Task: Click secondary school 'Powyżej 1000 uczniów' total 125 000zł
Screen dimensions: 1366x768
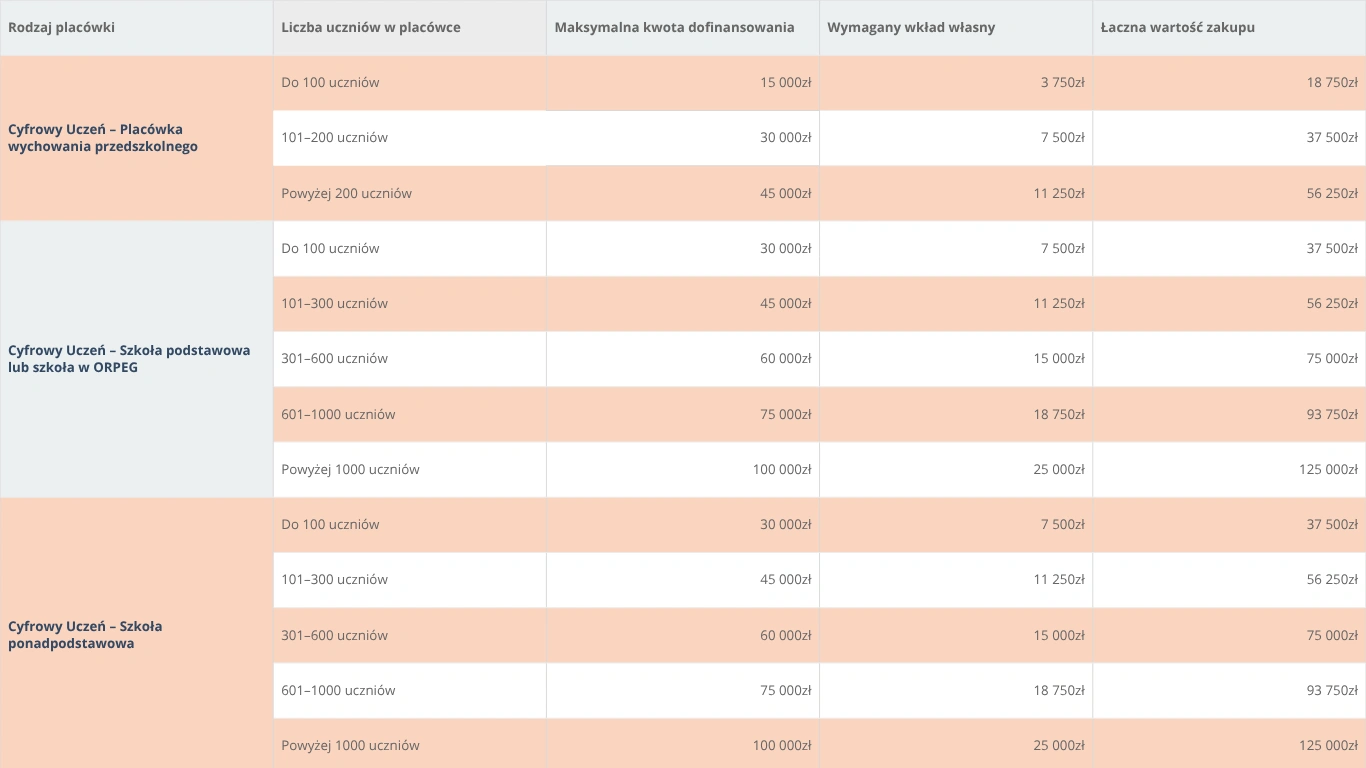Action: click(1229, 744)
